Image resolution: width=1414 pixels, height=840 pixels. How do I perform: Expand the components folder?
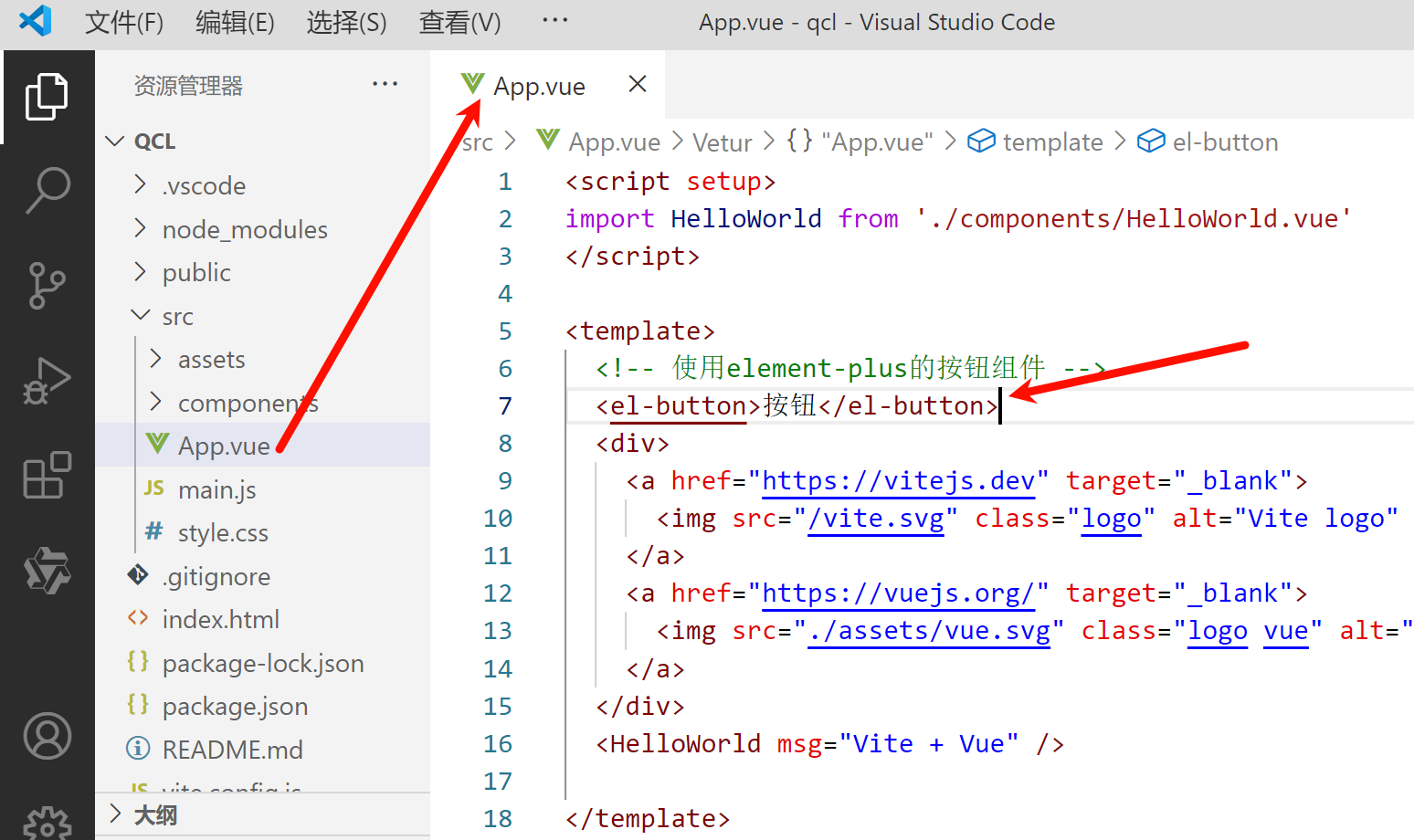click(155, 402)
